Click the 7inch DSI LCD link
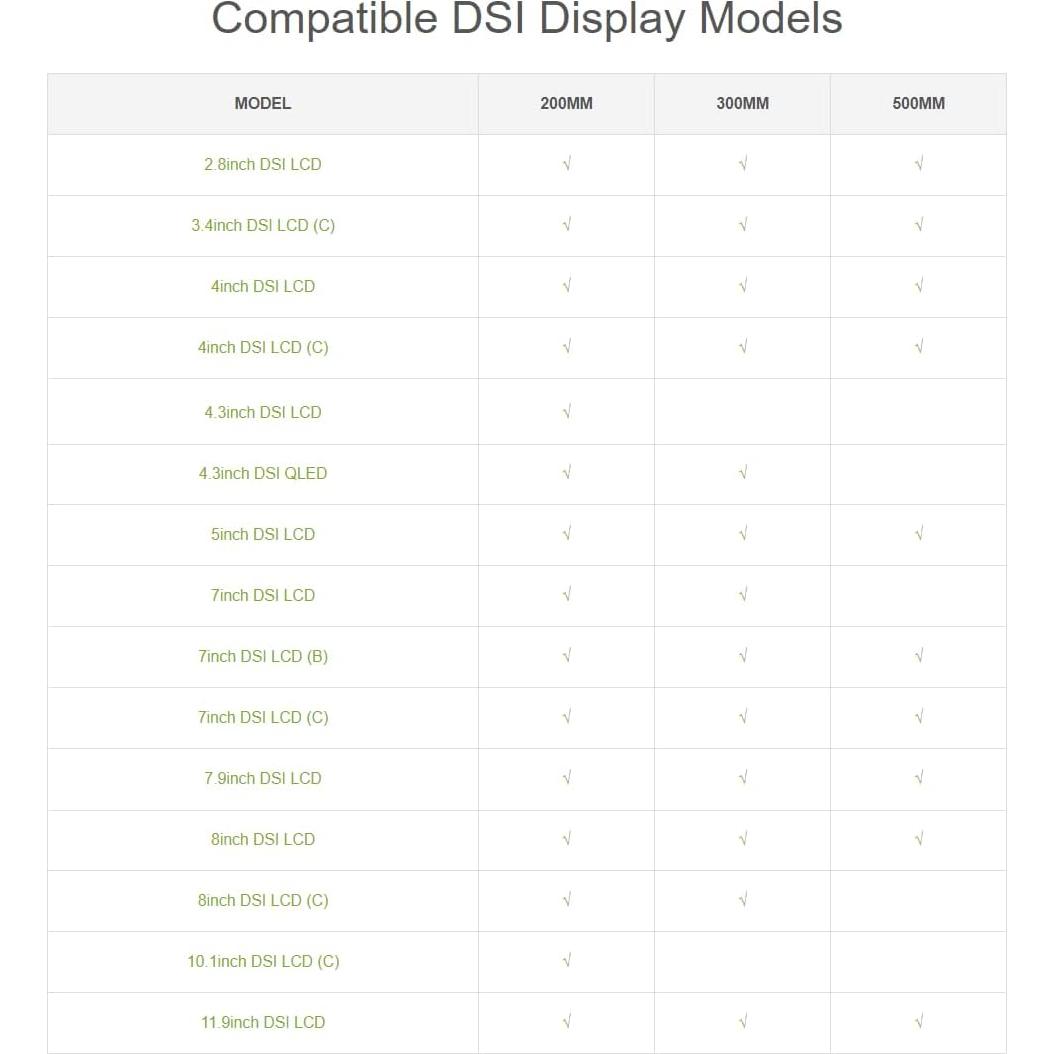 coord(263,595)
